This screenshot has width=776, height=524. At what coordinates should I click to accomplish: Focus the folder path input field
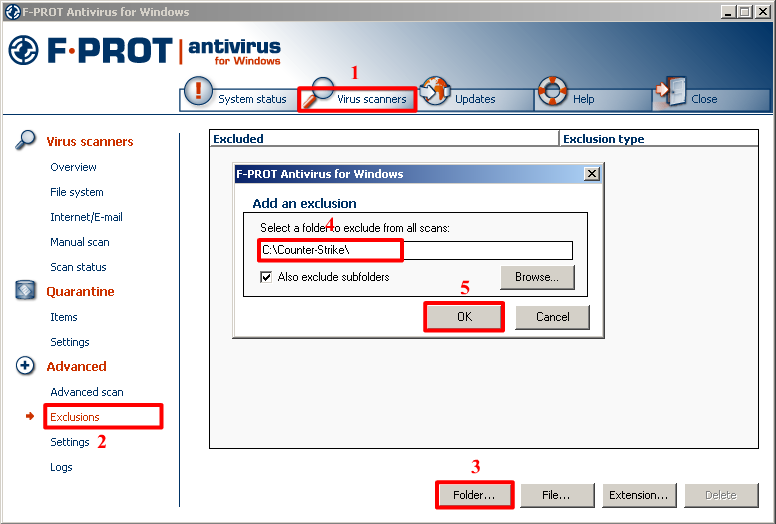click(x=416, y=250)
